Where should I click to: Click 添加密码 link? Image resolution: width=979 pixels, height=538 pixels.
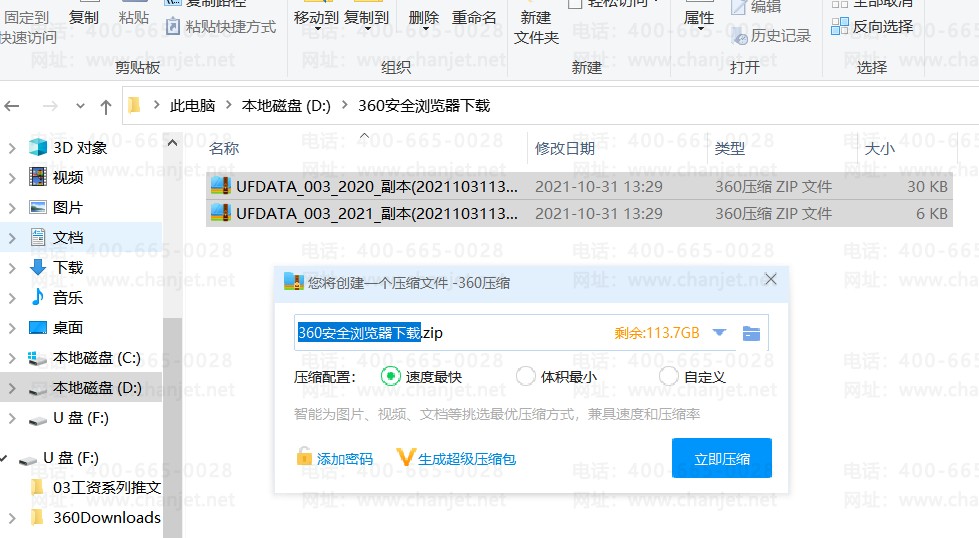[344, 459]
